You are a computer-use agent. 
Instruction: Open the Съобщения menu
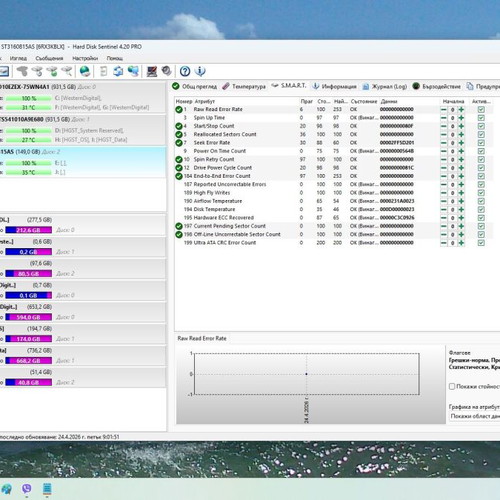pos(49,58)
